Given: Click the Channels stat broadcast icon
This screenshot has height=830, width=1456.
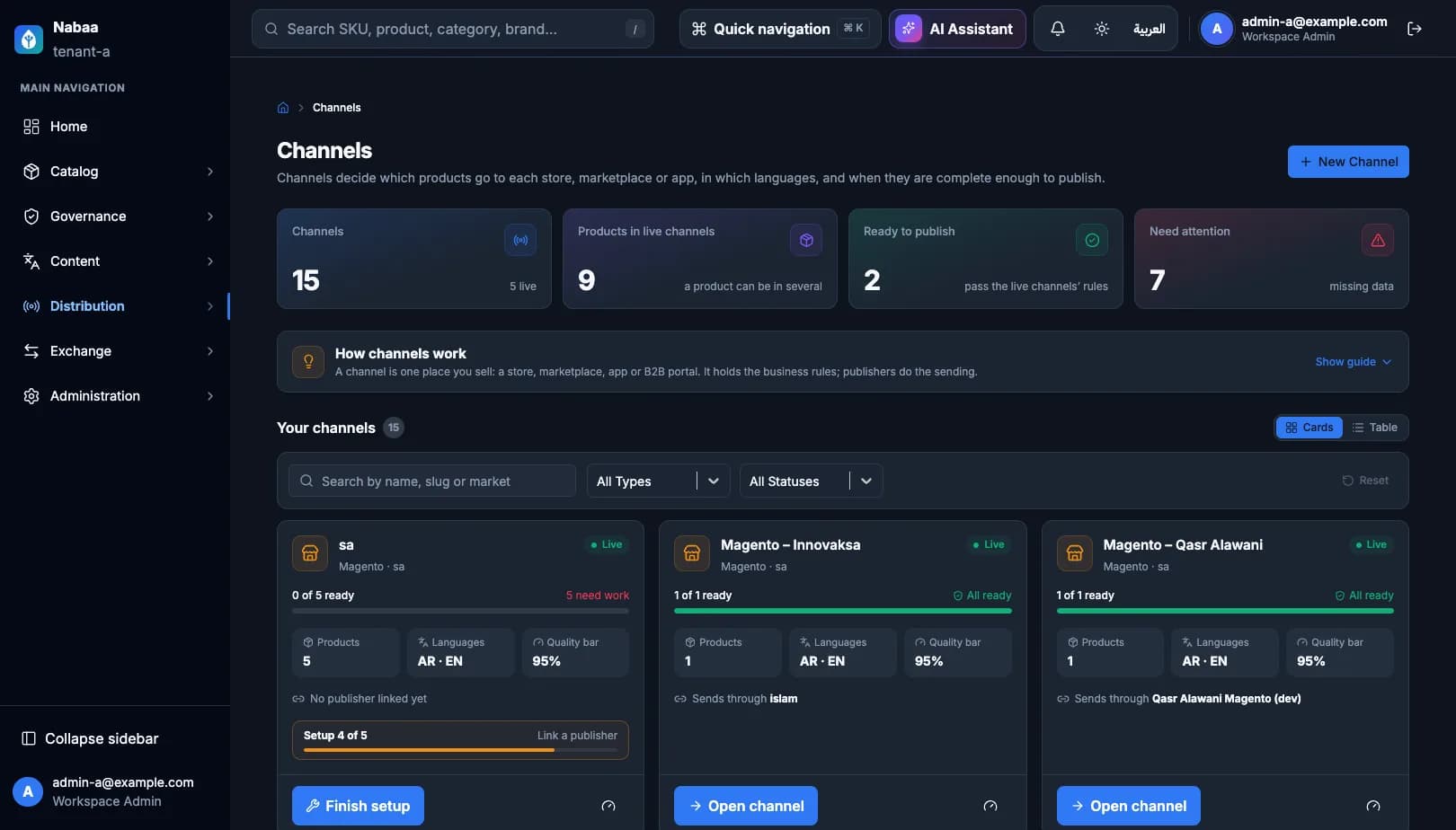Looking at the screenshot, I should click(x=520, y=240).
